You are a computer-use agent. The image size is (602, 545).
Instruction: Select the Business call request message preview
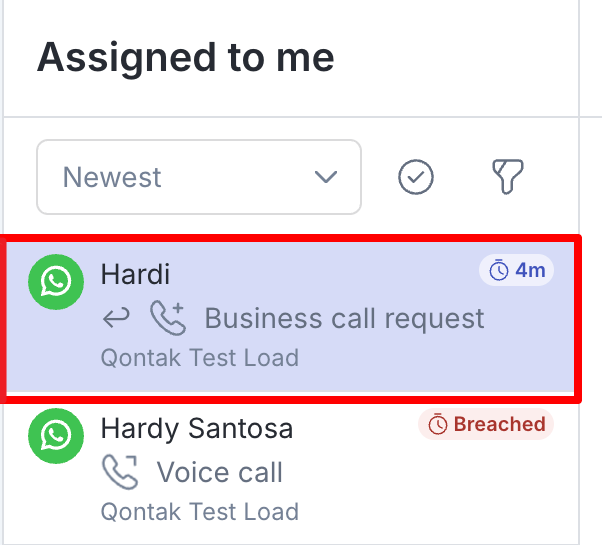click(x=344, y=319)
